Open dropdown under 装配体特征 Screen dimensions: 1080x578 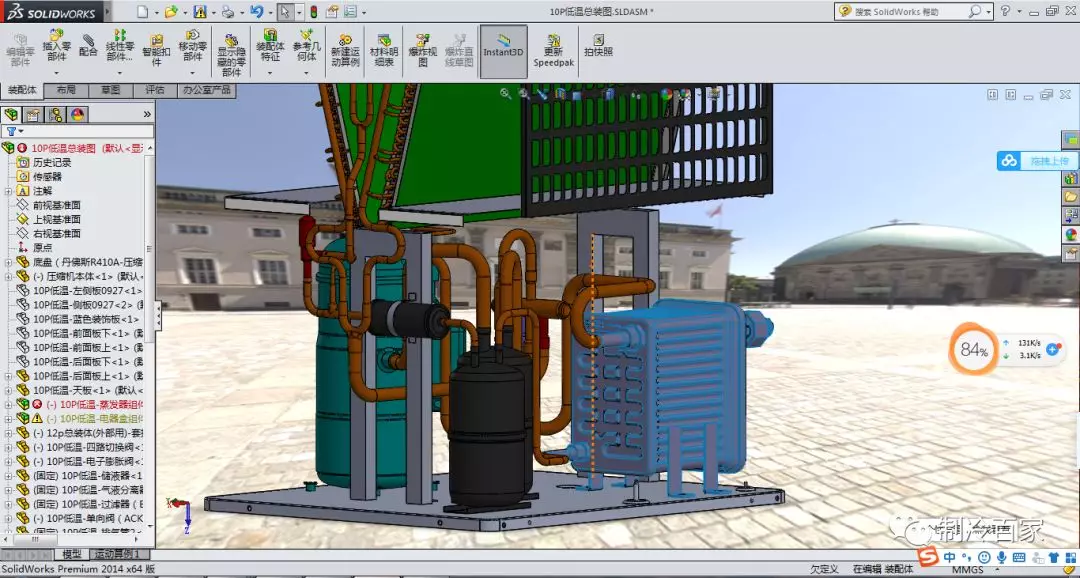coord(270,72)
